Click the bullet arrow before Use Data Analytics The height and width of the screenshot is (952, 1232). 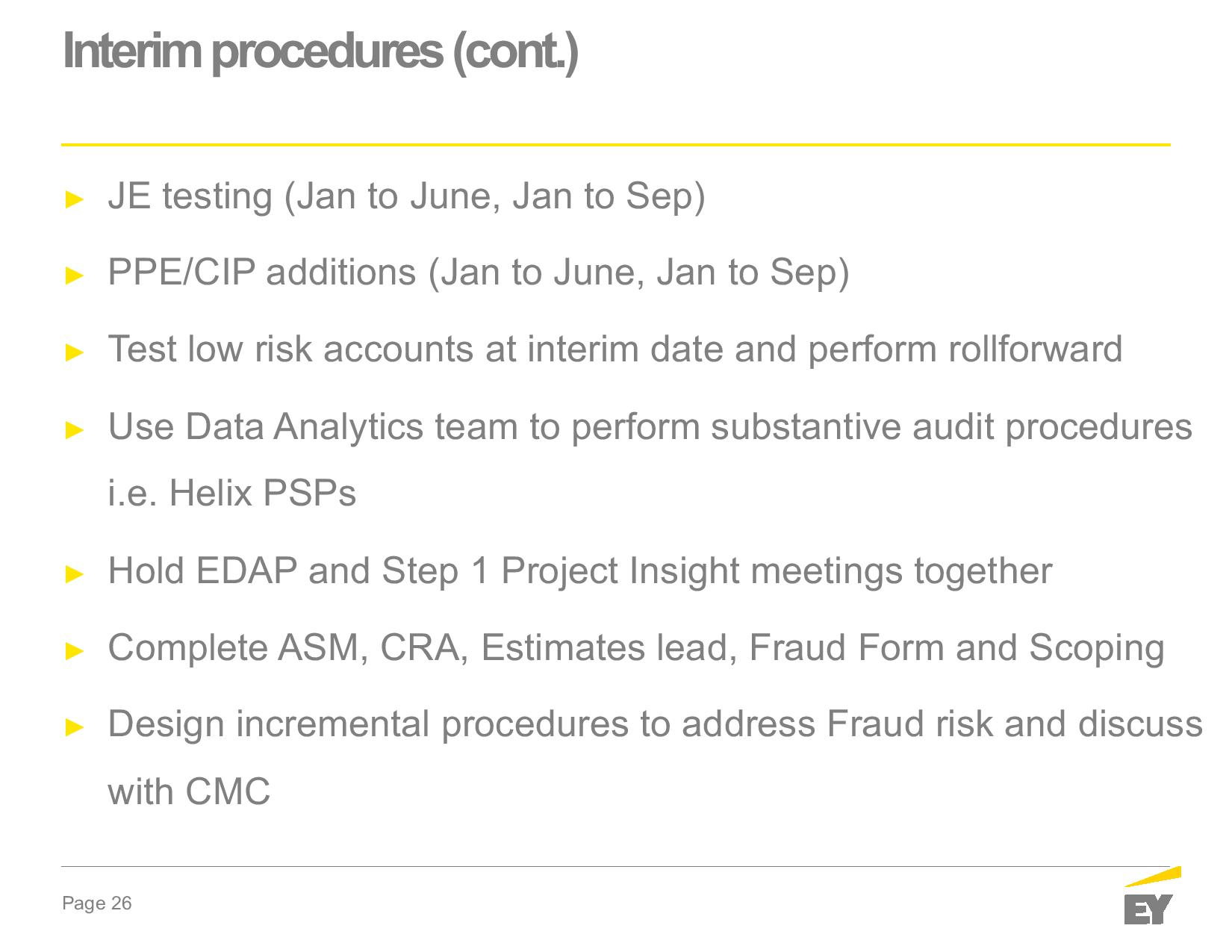[75, 429]
